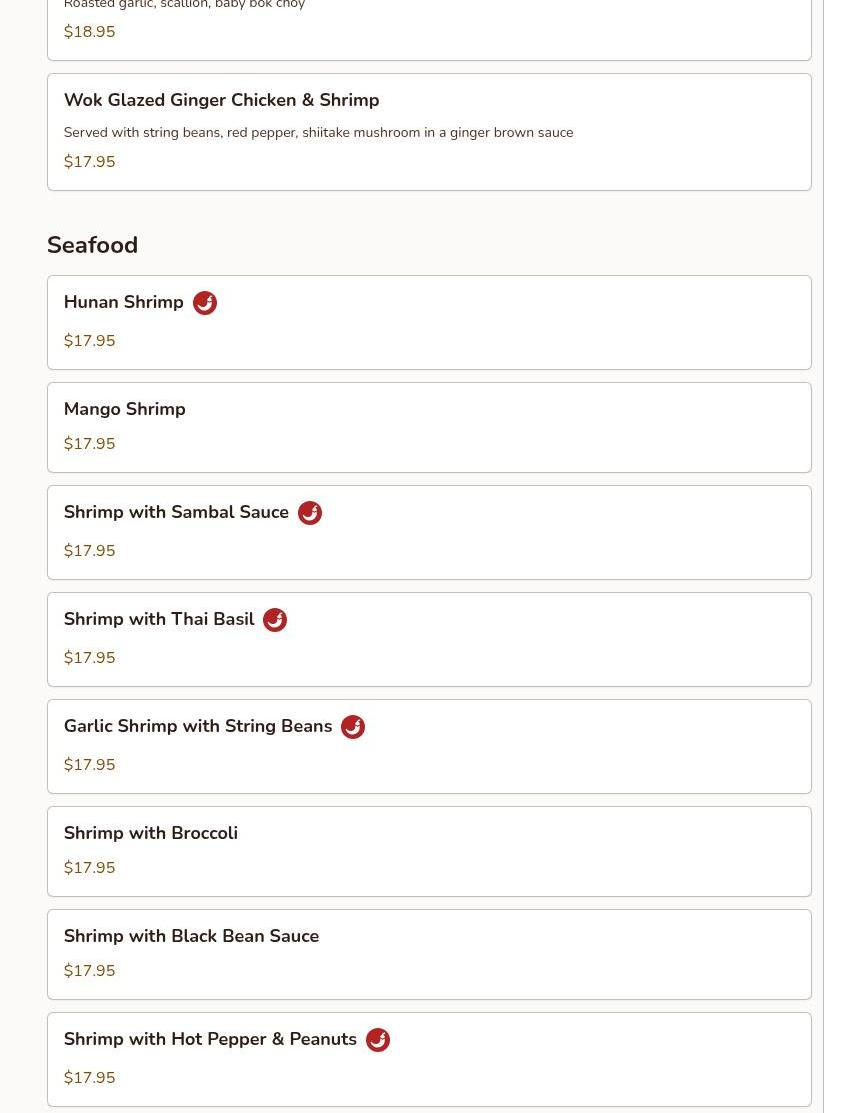This screenshot has width=844, height=1113.
Task: Click the Wok Glazed Ginger Chicken description text
Action: (318, 132)
